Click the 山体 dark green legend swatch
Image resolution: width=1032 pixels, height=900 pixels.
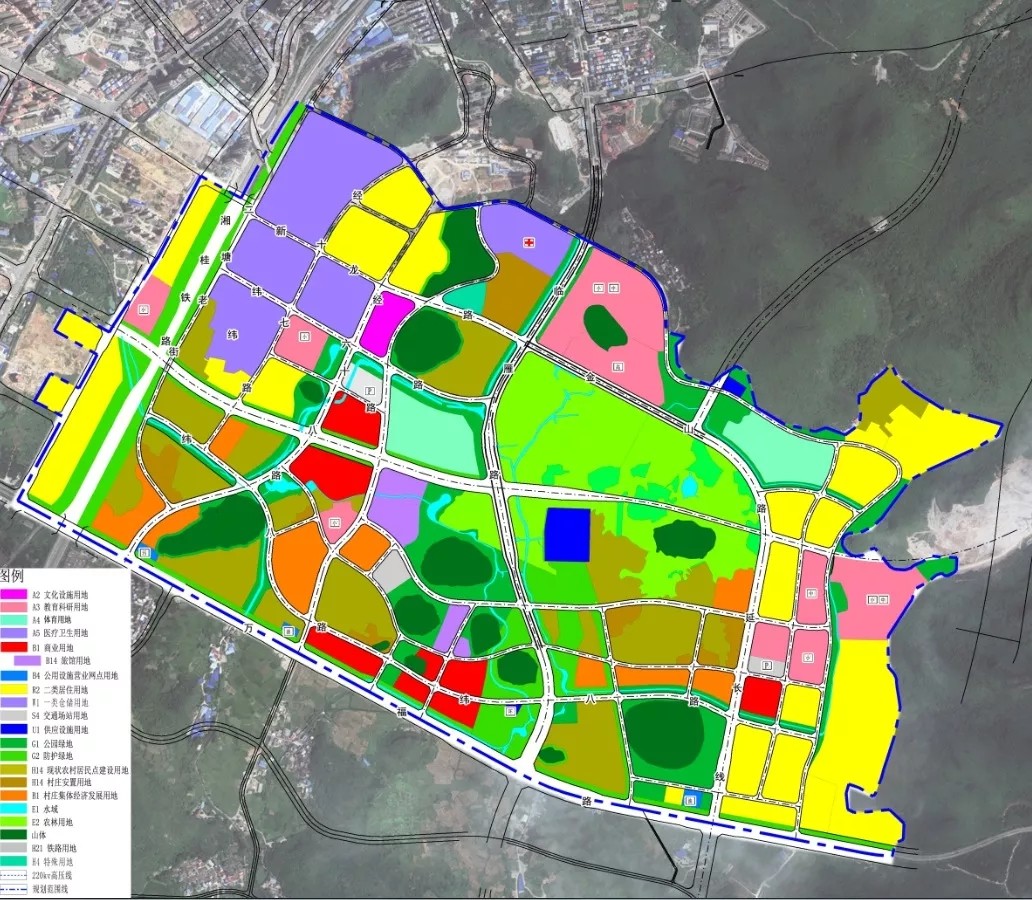[x=14, y=834]
